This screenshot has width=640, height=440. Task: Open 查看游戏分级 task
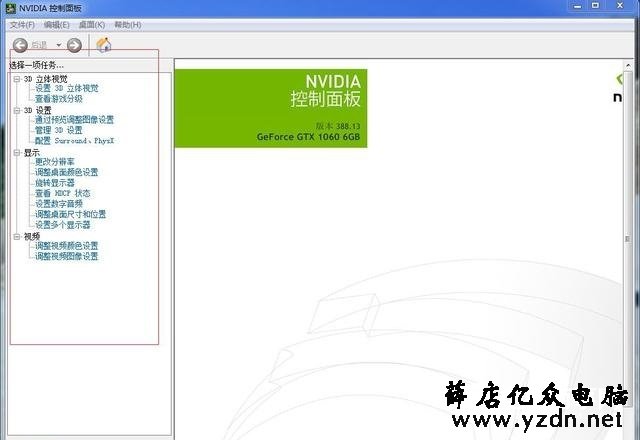[x=59, y=99]
